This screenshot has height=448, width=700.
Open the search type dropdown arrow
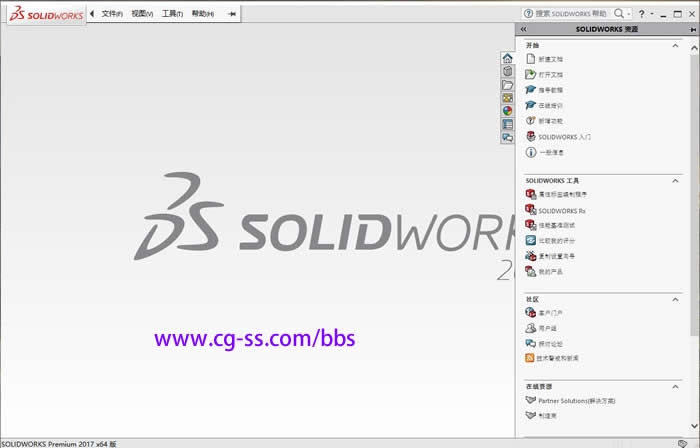630,14
